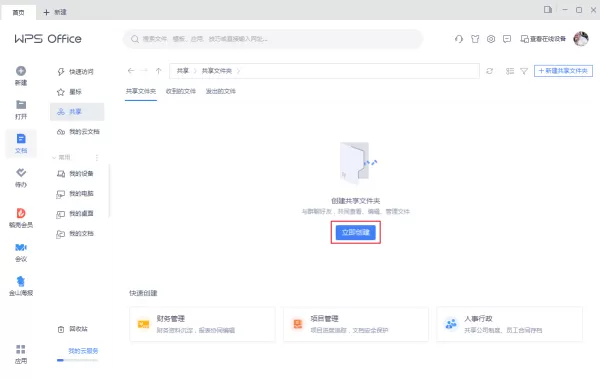The height and width of the screenshot is (379, 600).
Task: Click the empty area of address path bar
Action: click(360, 71)
